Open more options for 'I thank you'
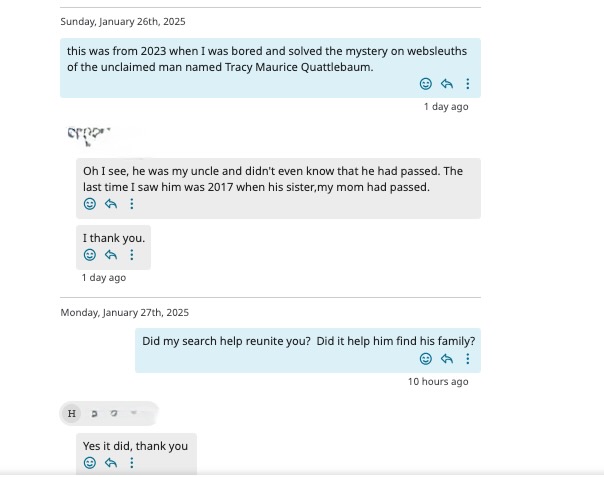The image size is (604, 477). [132, 255]
